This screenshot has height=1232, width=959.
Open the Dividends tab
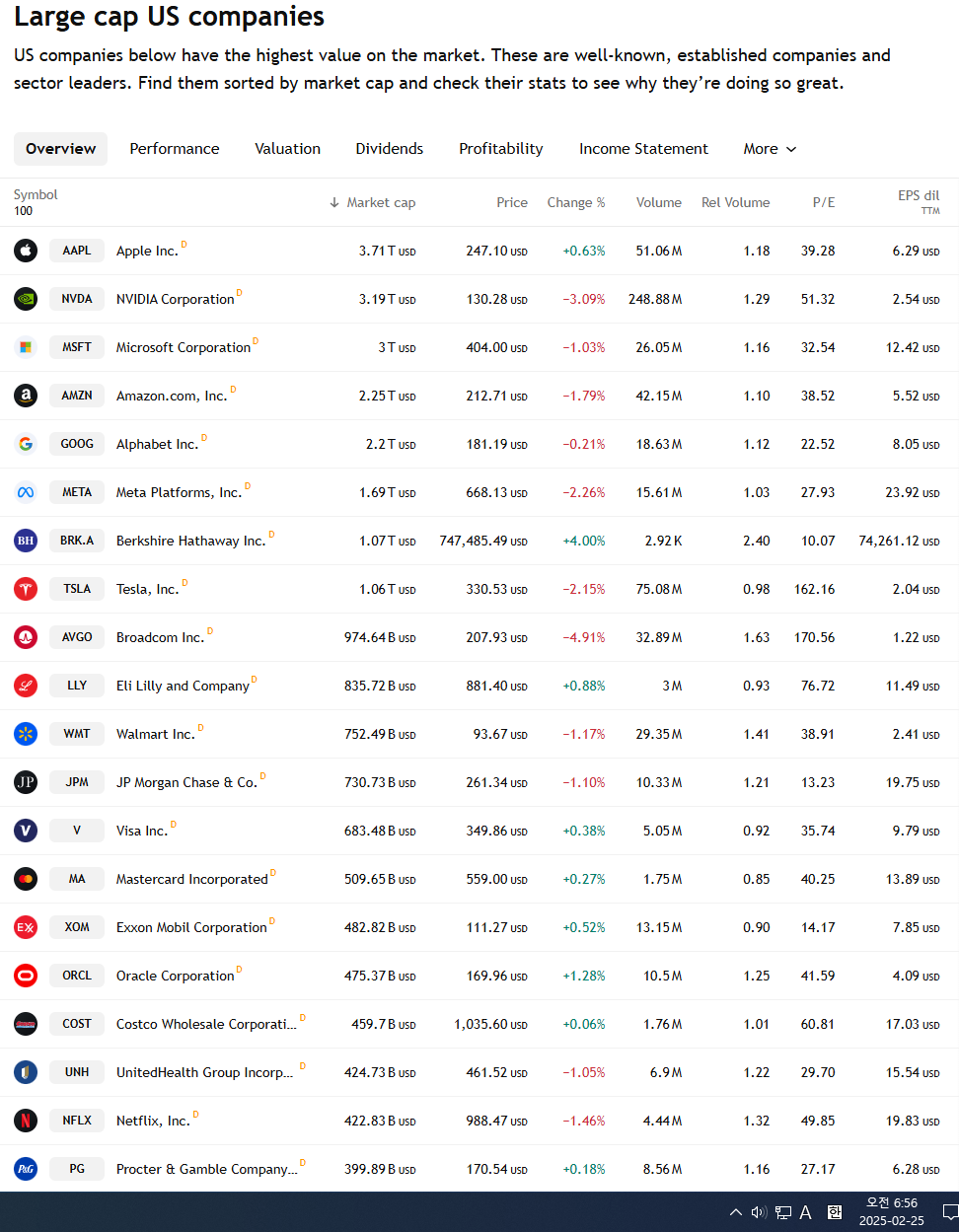(x=389, y=149)
